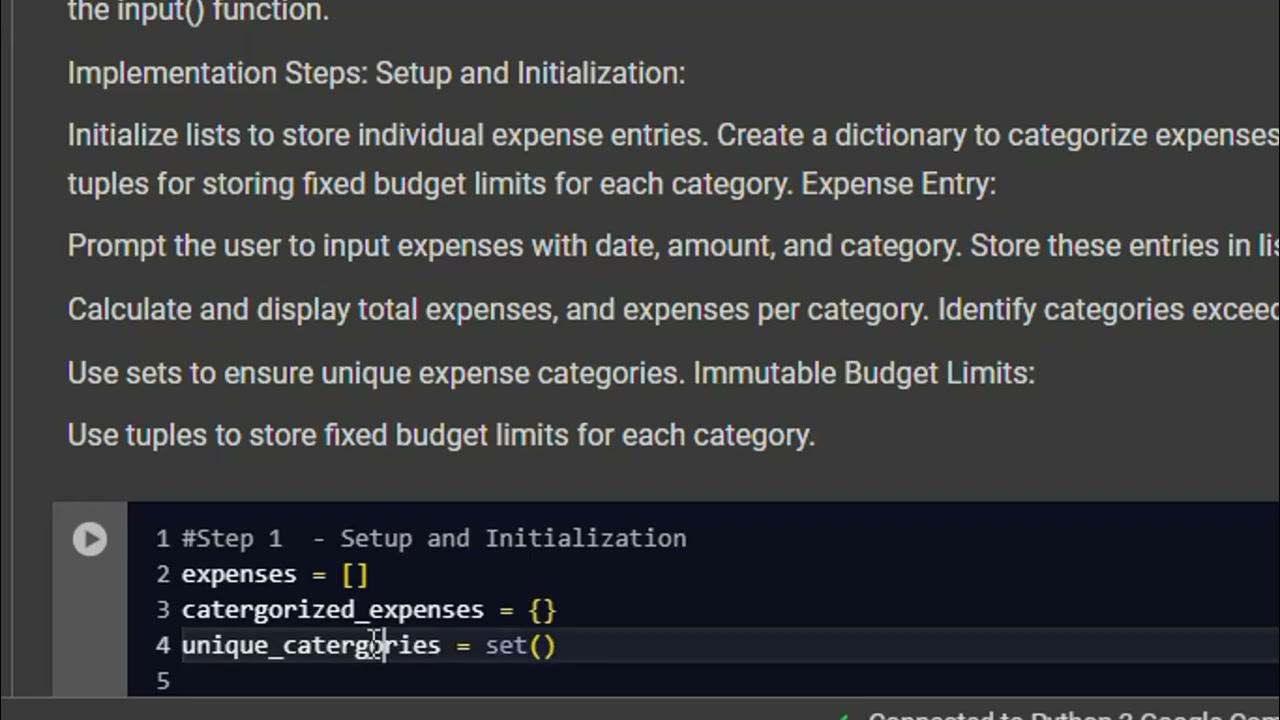The image size is (1280, 720).
Task: Click paragraph starting 'Calculate and display total expenses'
Action: tap(673, 310)
